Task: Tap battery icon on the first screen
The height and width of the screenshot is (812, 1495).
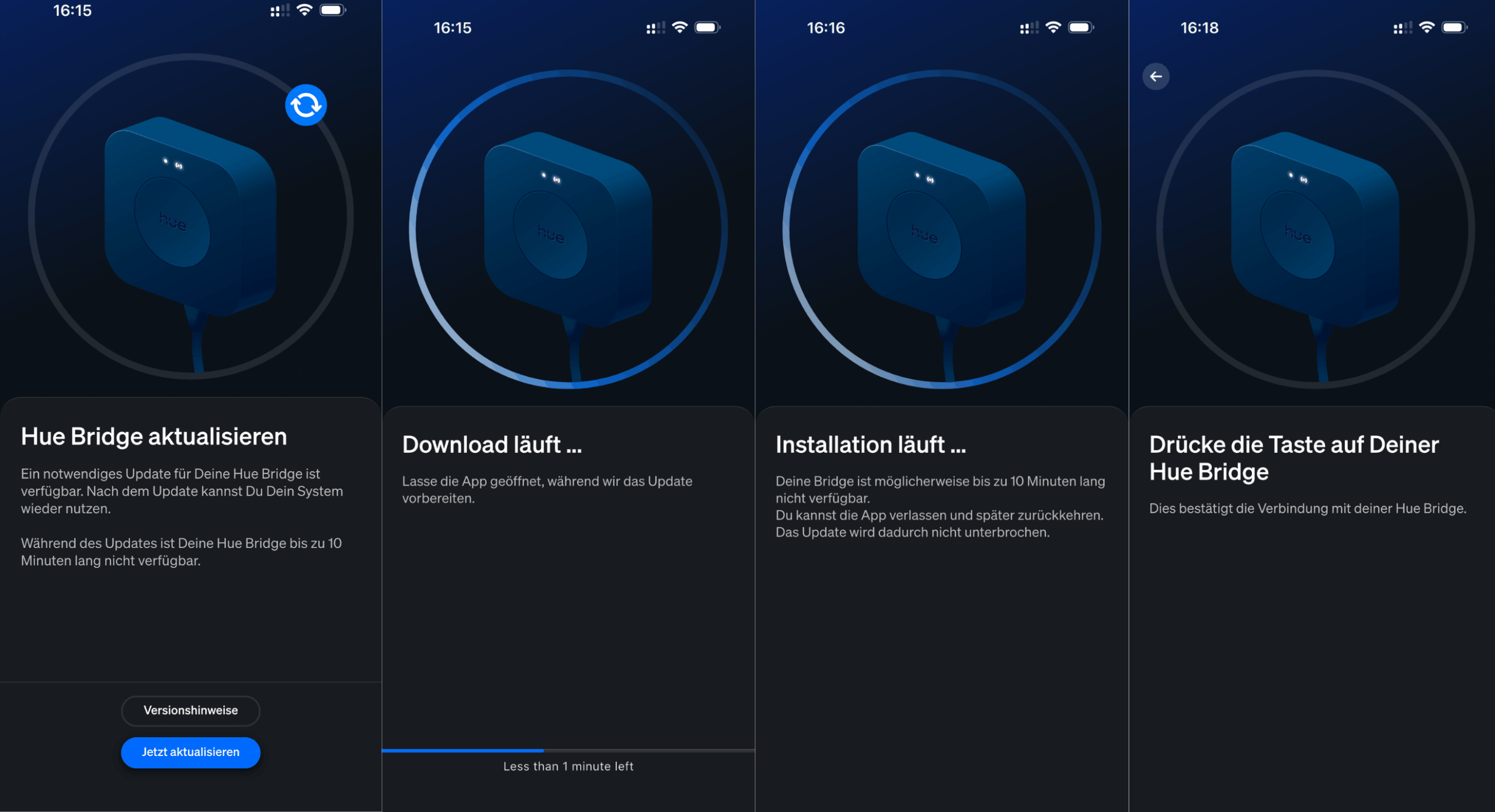Action: click(x=333, y=10)
